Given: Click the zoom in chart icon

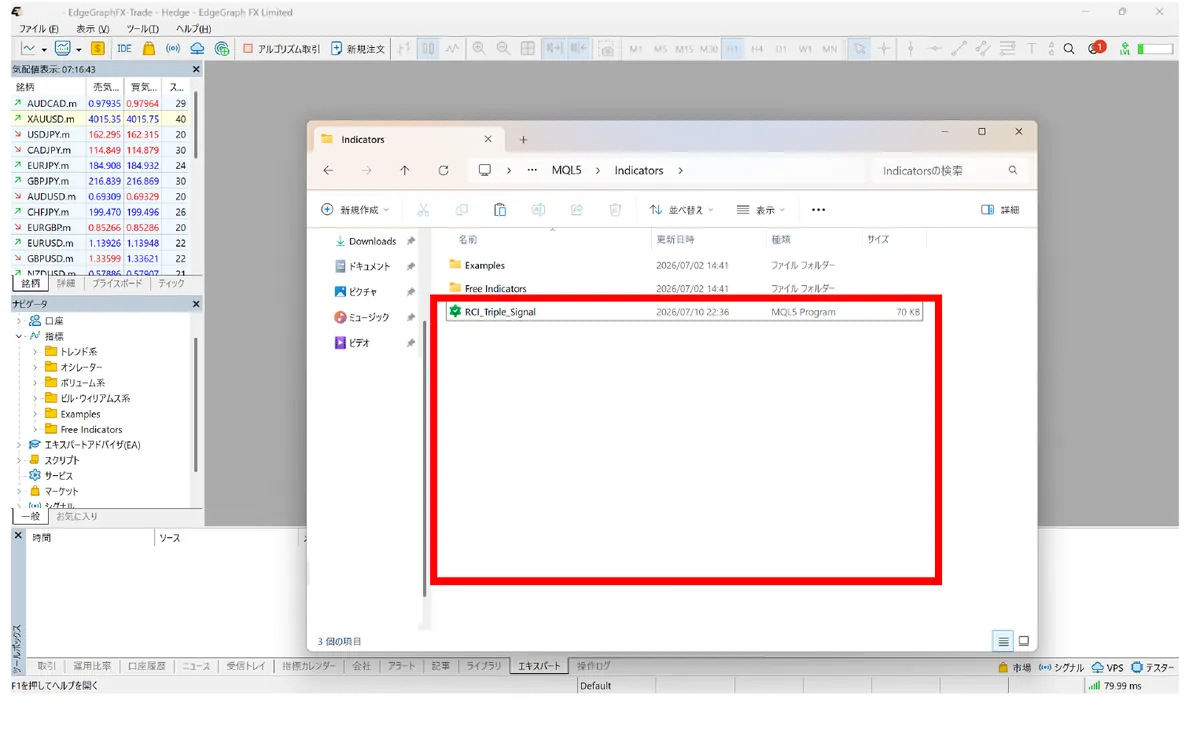Looking at the screenshot, I should point(479,48).
